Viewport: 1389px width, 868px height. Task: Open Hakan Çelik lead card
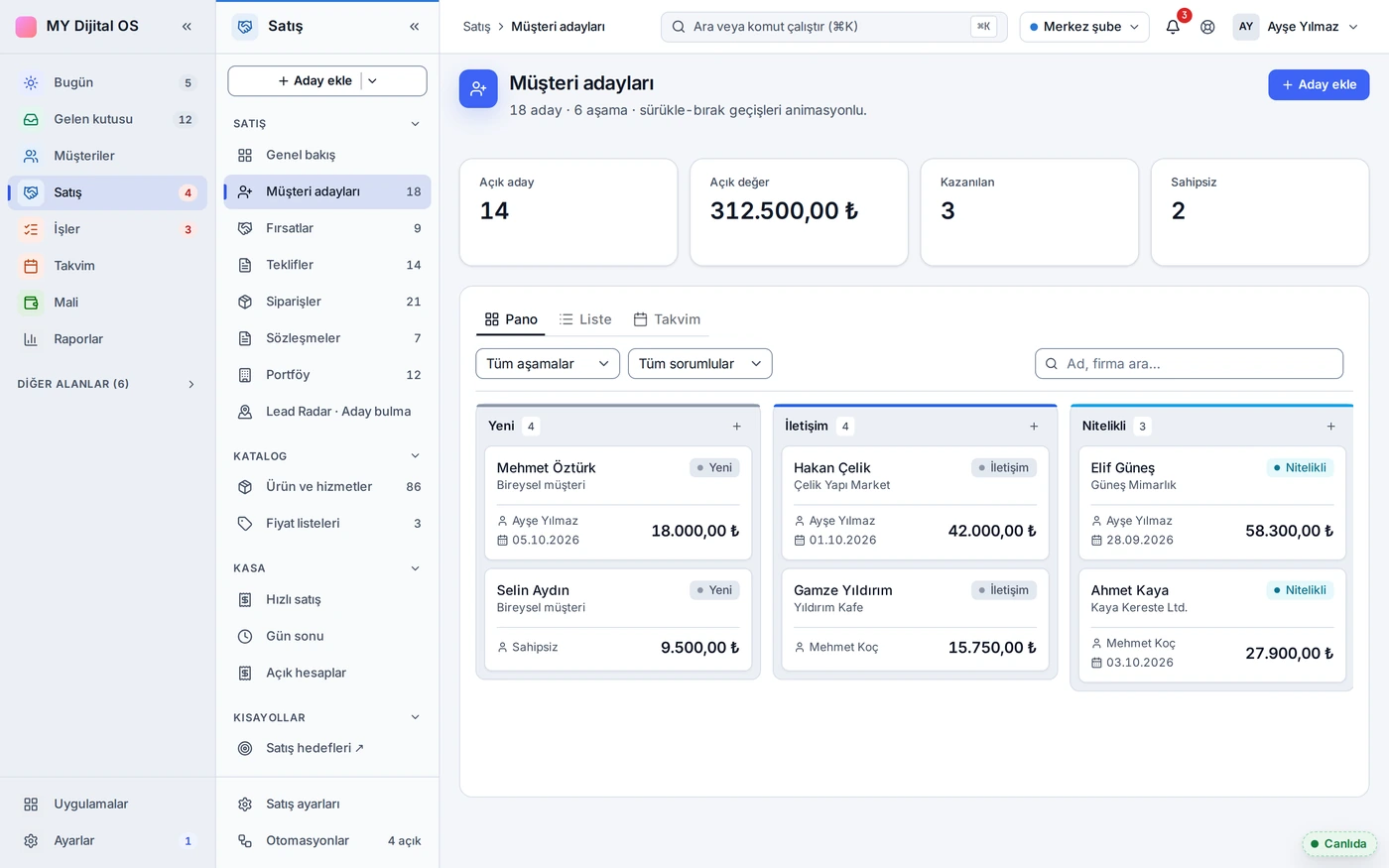point(915,503)
